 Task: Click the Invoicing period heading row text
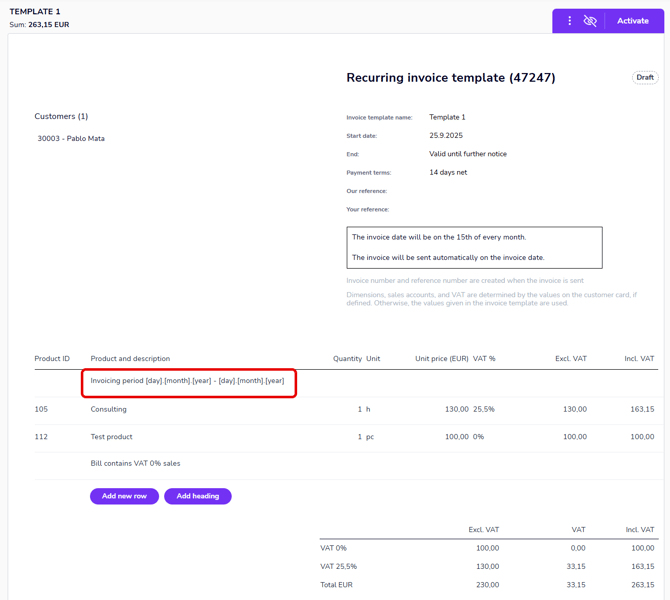(187, 381)
